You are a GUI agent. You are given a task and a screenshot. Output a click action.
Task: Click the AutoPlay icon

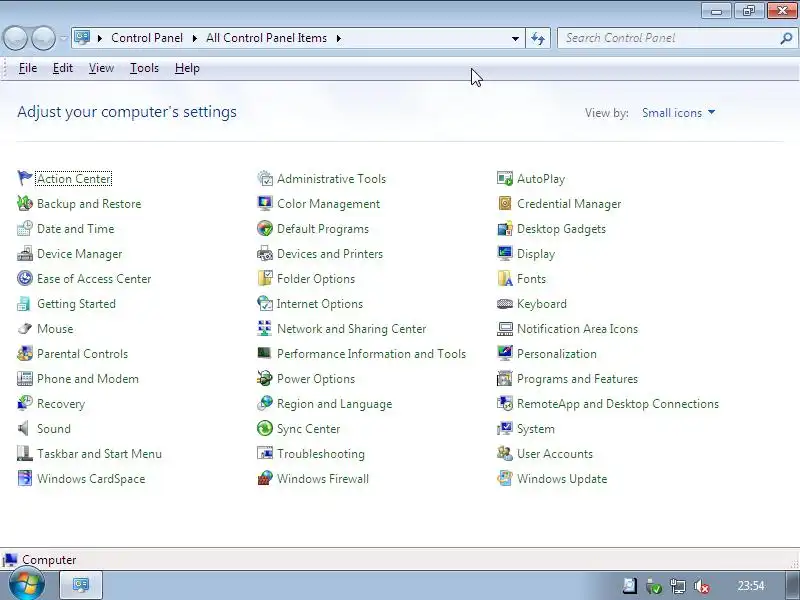coord(505,178)
